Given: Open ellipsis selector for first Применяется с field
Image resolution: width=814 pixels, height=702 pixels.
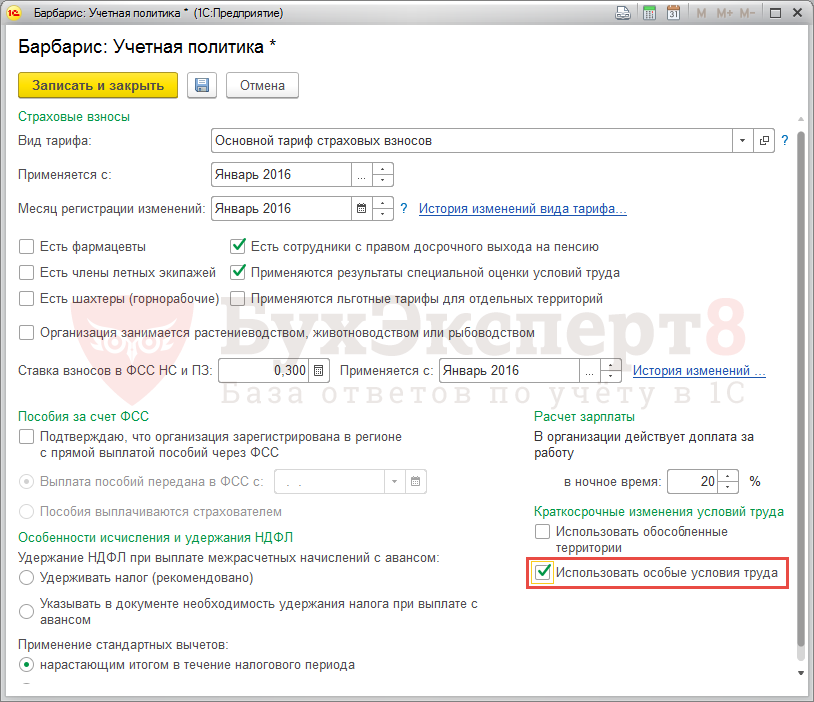Looking at the screenshot, I should click(x=361, y=175).
